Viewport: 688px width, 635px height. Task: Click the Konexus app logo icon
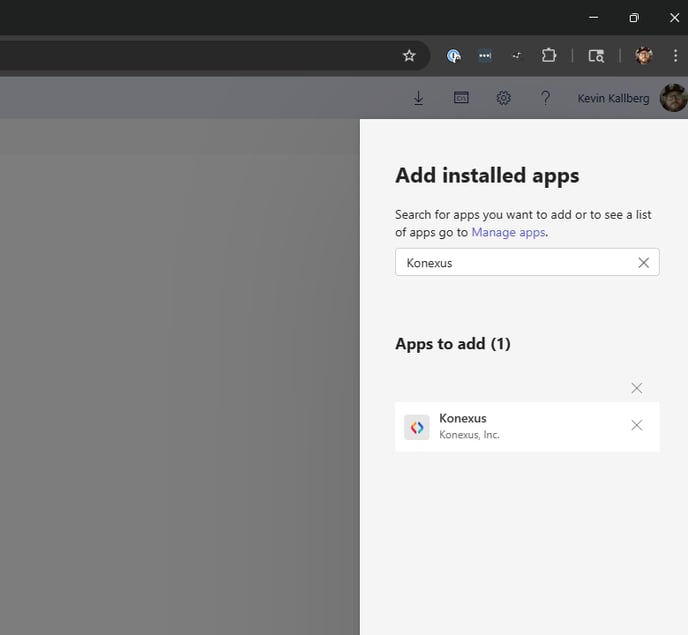click(x=416, y=427)
